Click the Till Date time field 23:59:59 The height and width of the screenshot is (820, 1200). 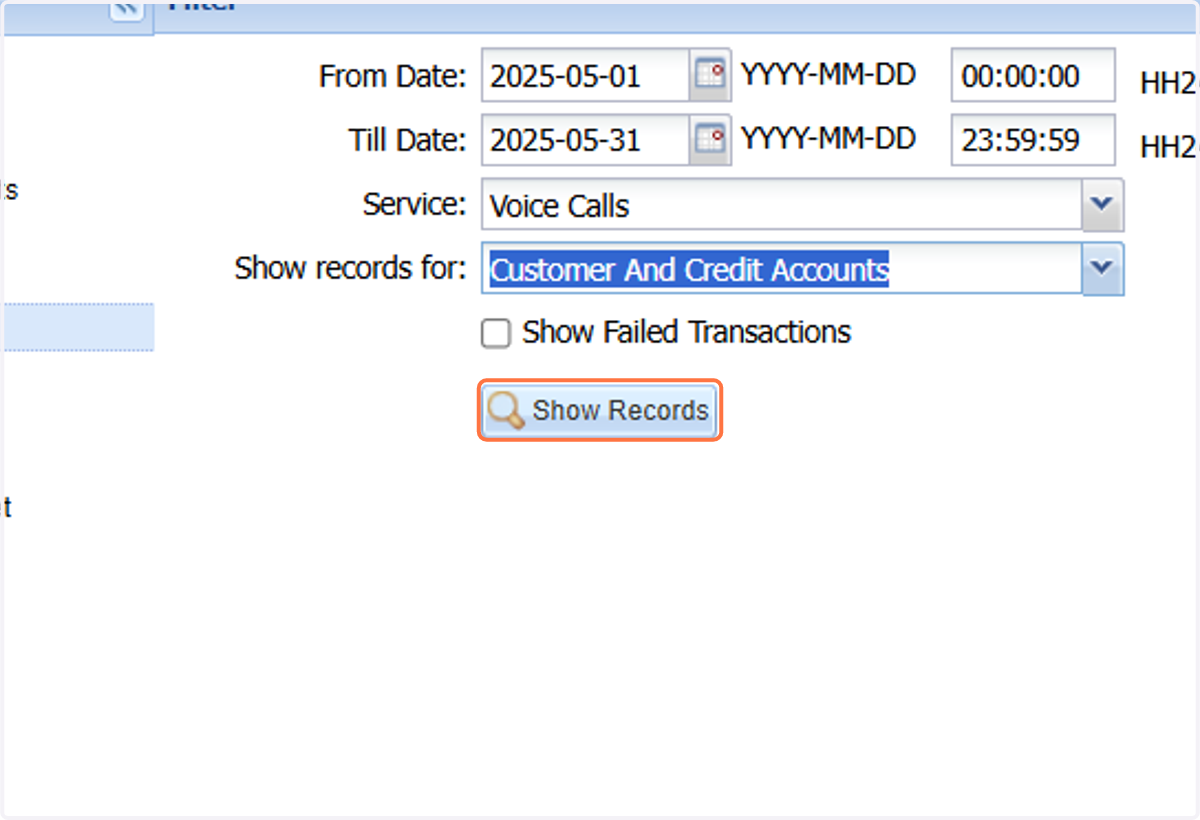(1033, 140)
